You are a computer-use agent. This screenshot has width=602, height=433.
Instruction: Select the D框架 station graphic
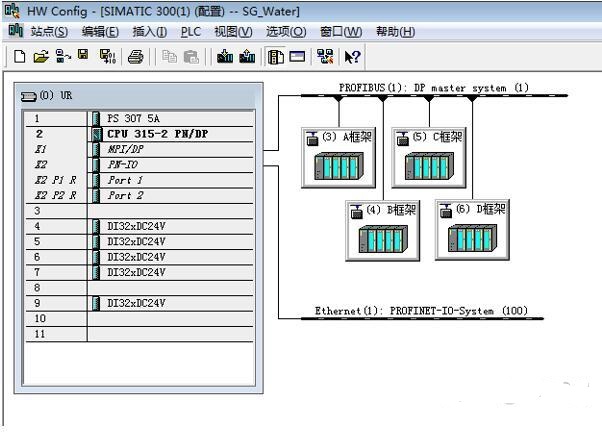[472, 238]
